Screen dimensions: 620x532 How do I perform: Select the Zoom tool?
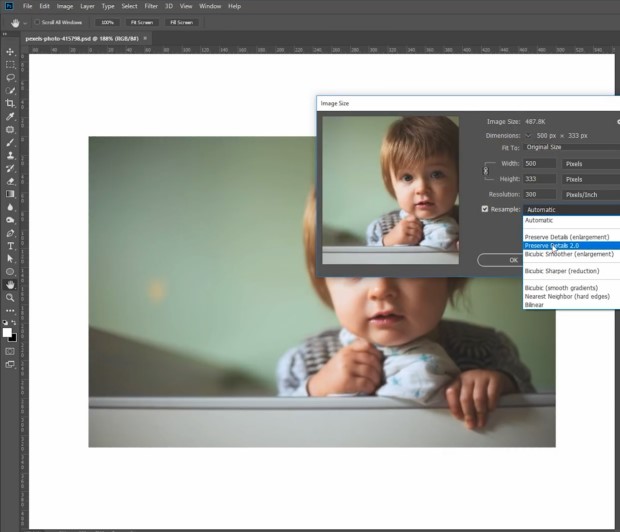[x=10, y=297]
